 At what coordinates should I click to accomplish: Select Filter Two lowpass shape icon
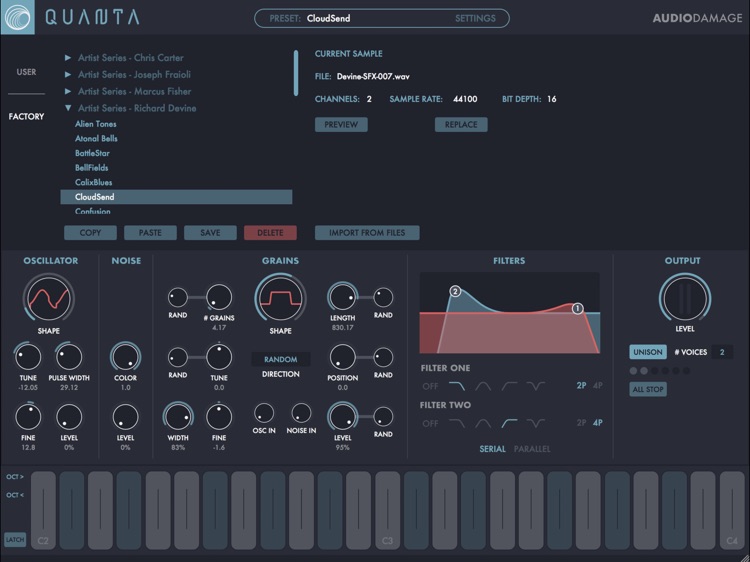tap(457, 423)
